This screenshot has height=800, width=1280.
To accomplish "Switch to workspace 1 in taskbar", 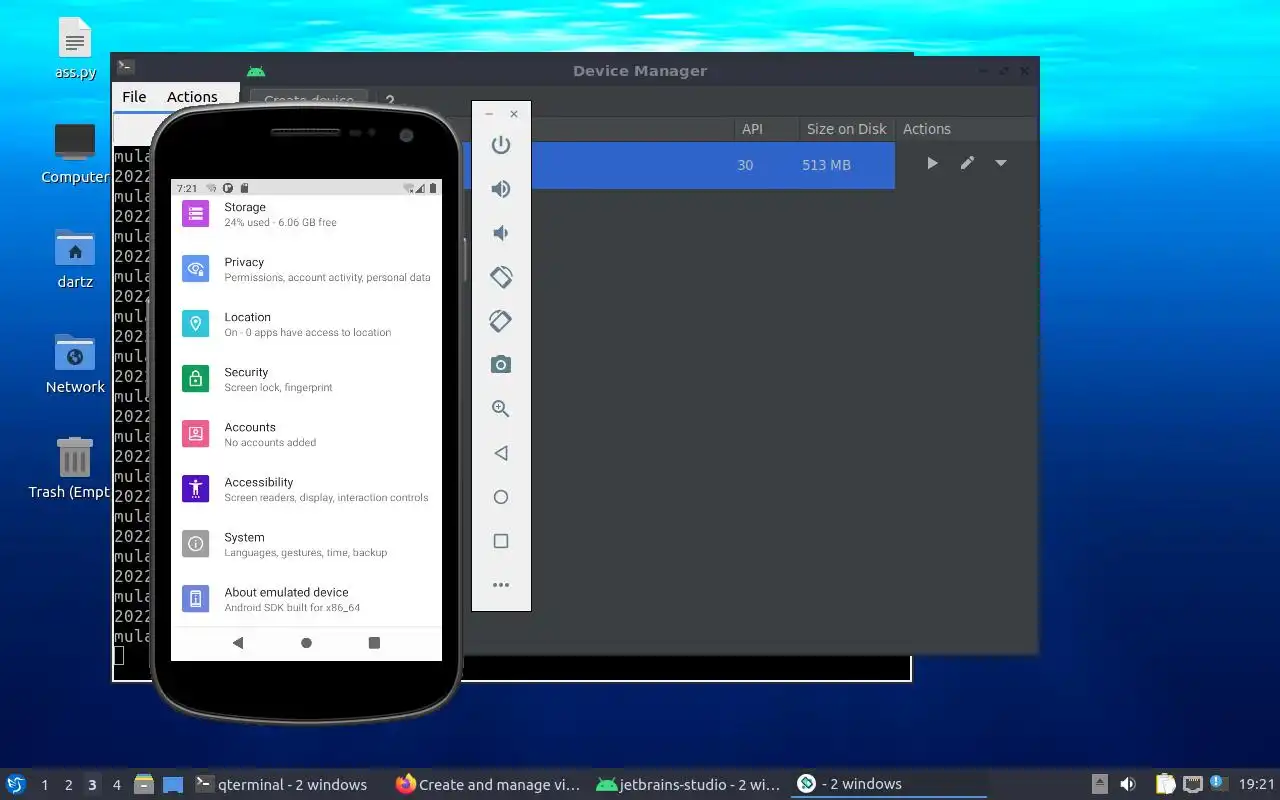I will click(44, 785).
